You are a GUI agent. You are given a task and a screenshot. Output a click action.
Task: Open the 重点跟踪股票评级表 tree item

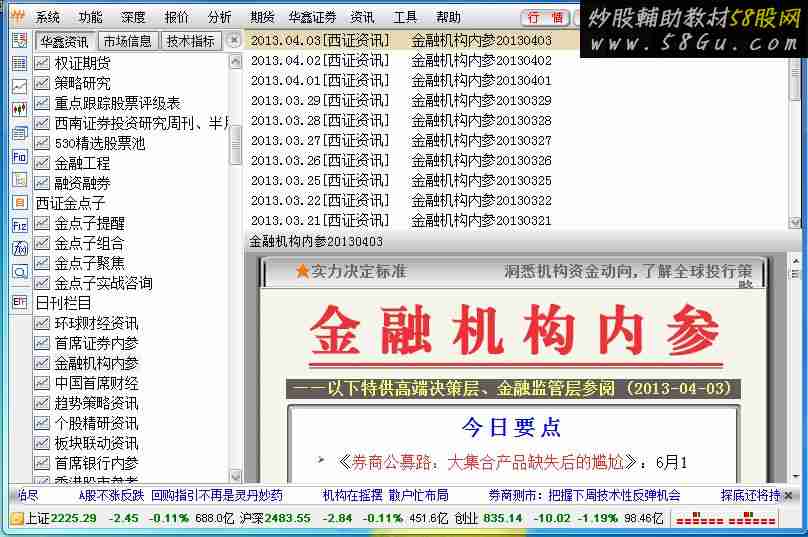click(117, 104)
